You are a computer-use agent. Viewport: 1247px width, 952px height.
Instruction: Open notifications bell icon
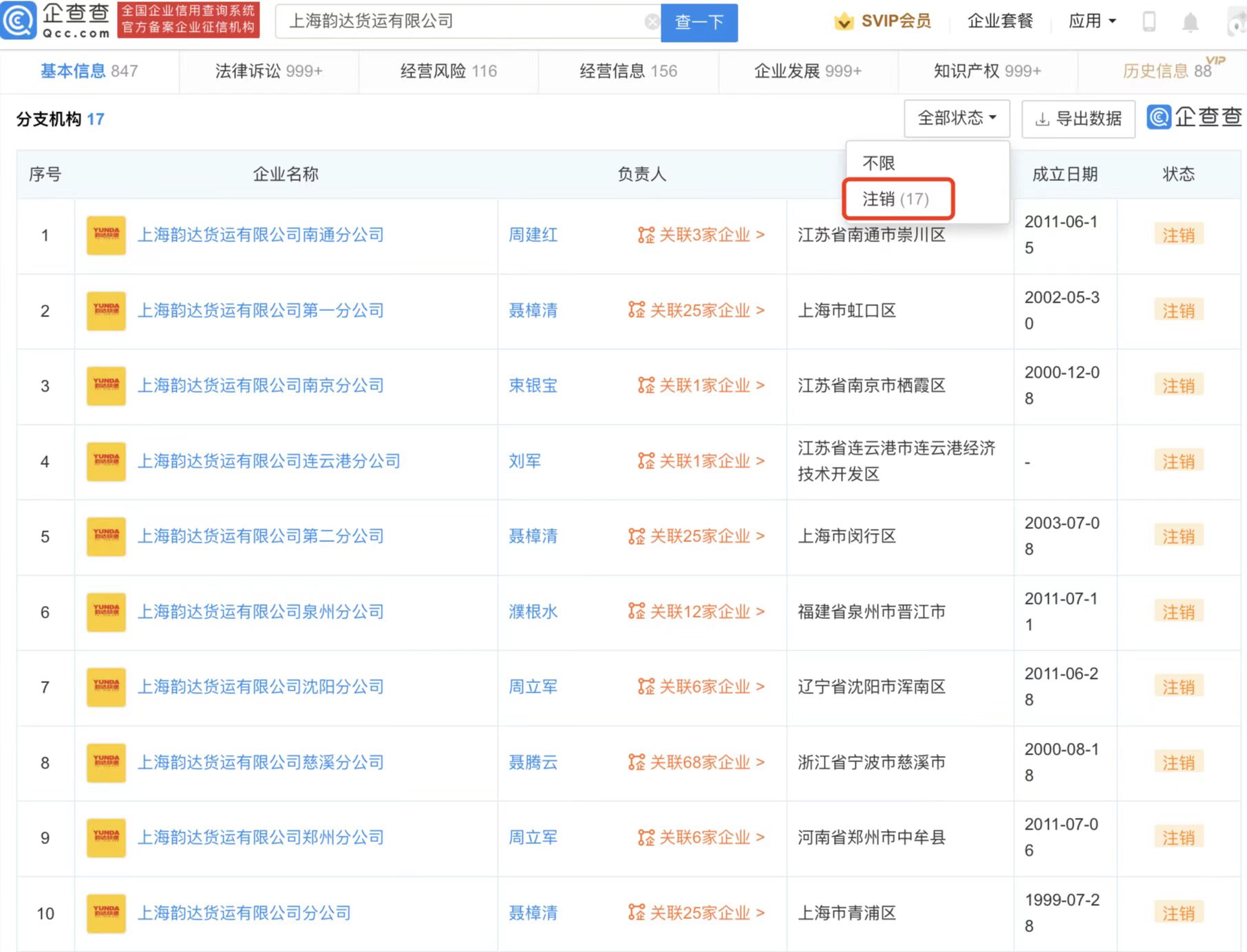[x=1190, y=22]
